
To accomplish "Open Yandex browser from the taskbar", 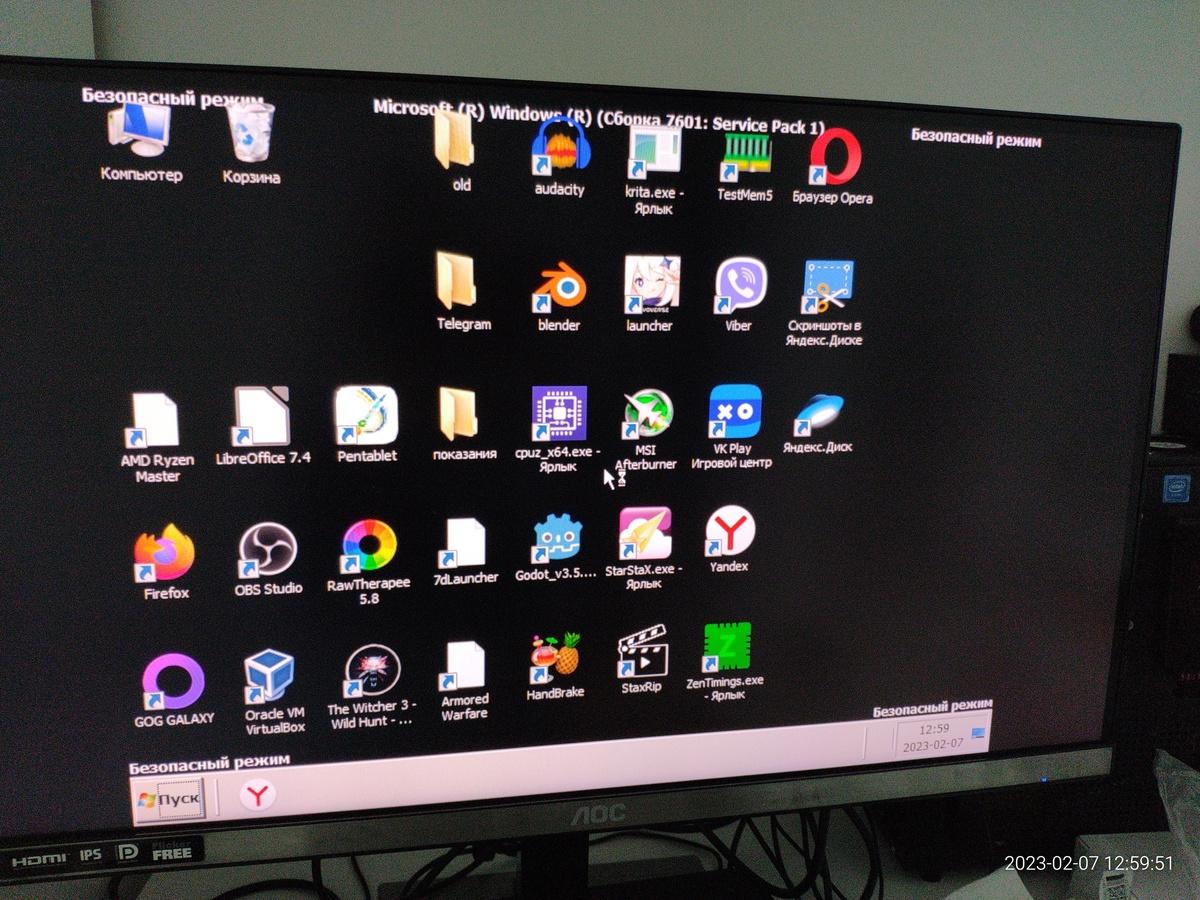I will coord(258,795).
